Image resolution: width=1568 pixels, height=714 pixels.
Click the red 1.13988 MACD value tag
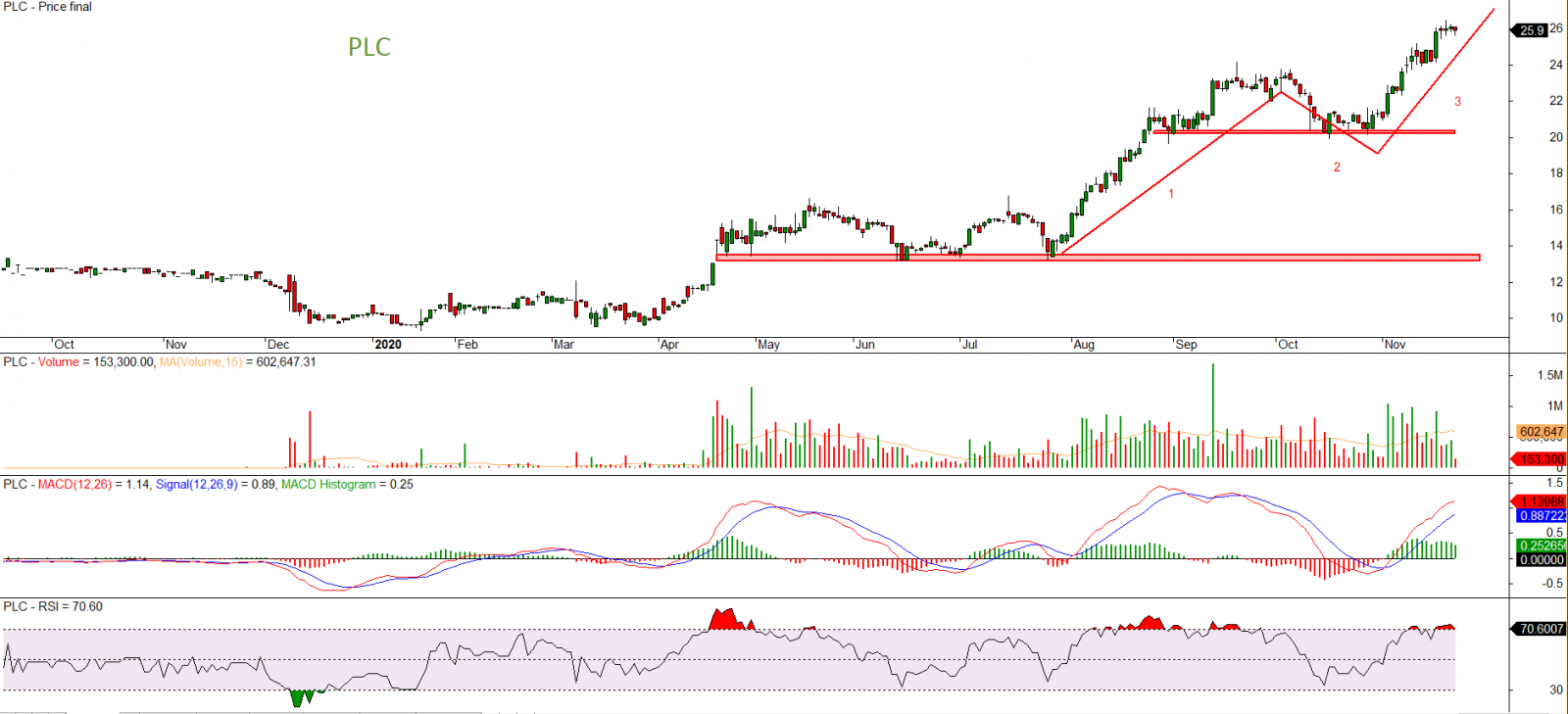1541,502
